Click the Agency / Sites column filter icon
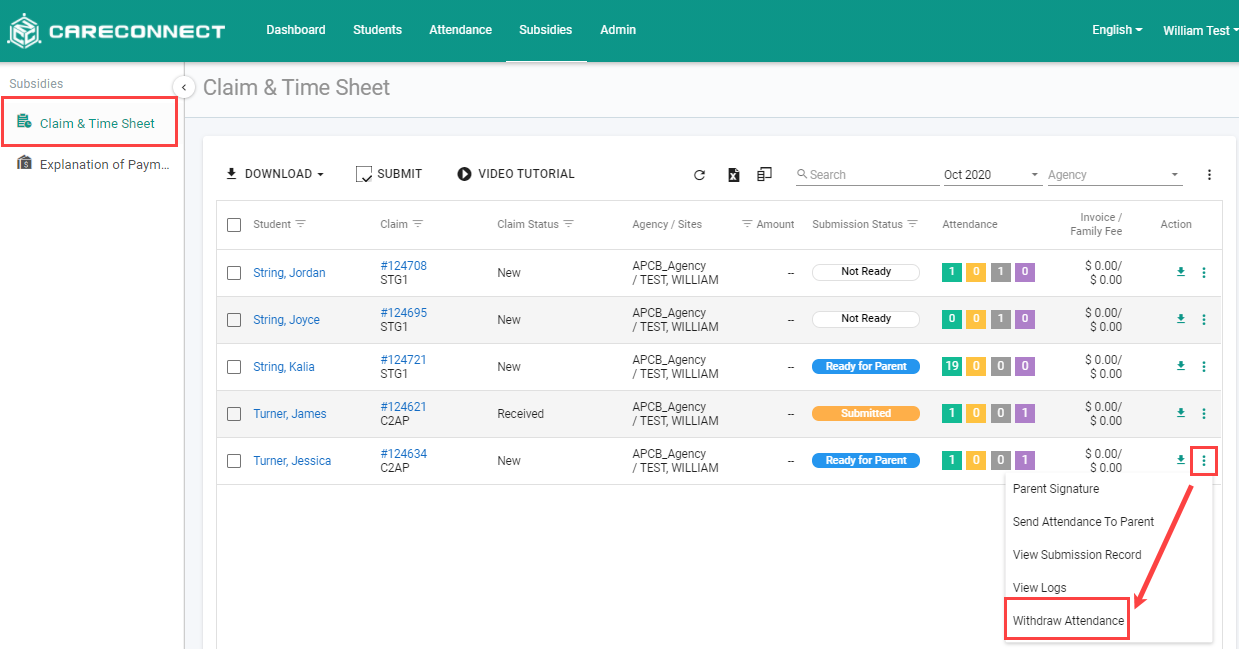Viewport: 1239px width, 649px height. [x=747, y=224]
